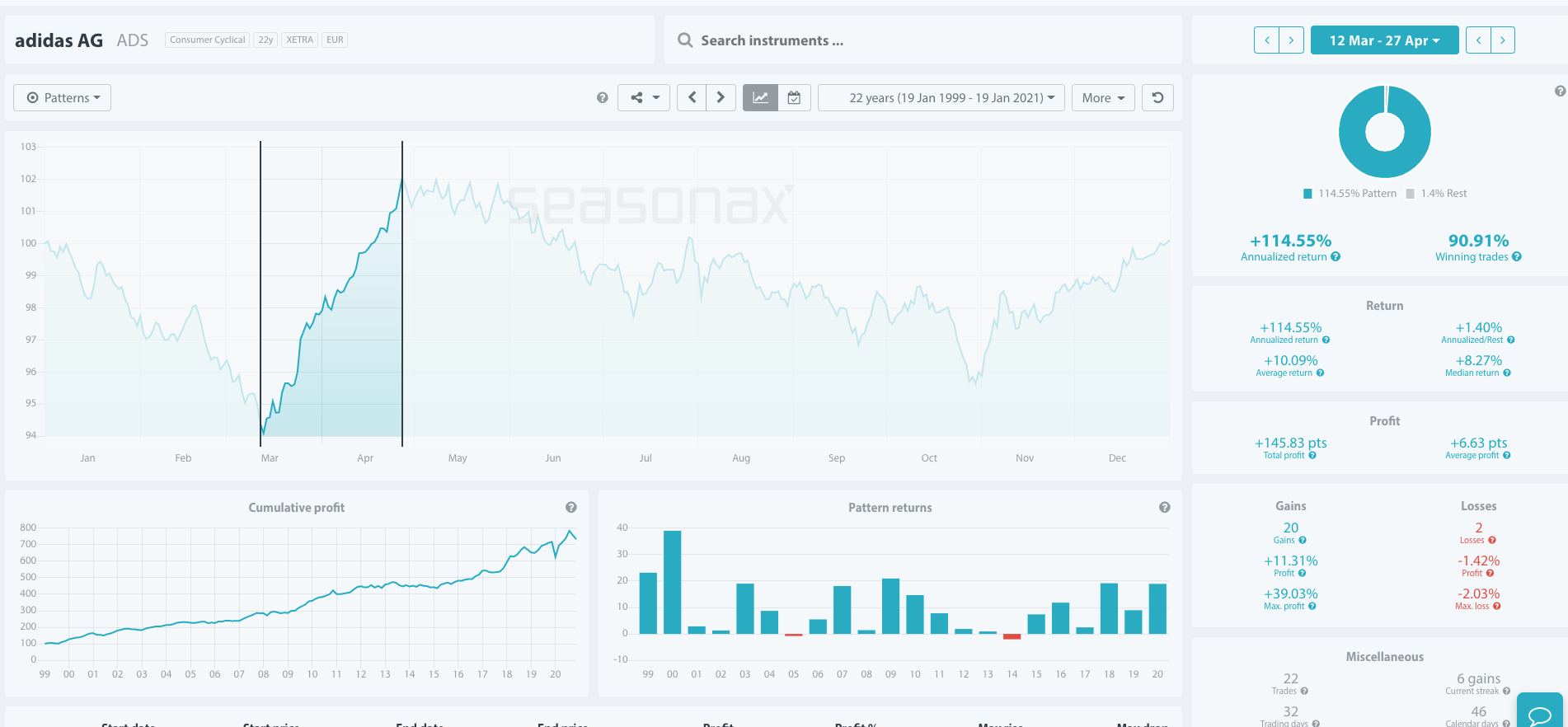Open help for Losses count
The image size is (1568, 727).
[1492, 540]
